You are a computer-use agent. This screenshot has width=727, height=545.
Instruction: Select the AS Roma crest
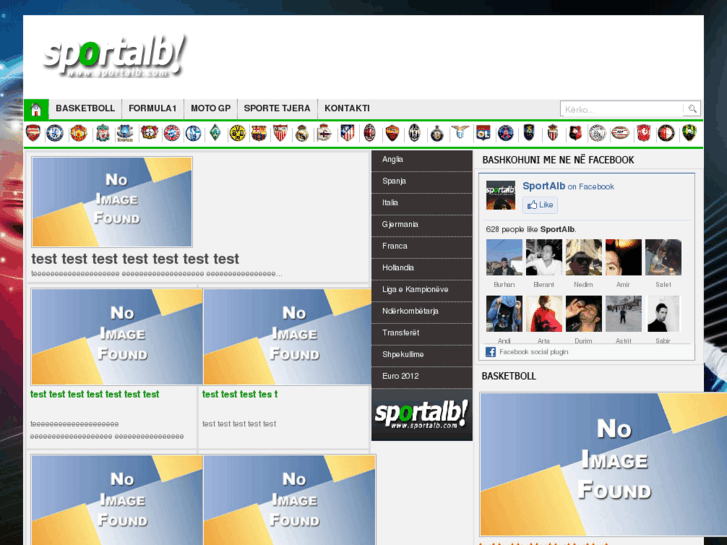click(392, 133)
